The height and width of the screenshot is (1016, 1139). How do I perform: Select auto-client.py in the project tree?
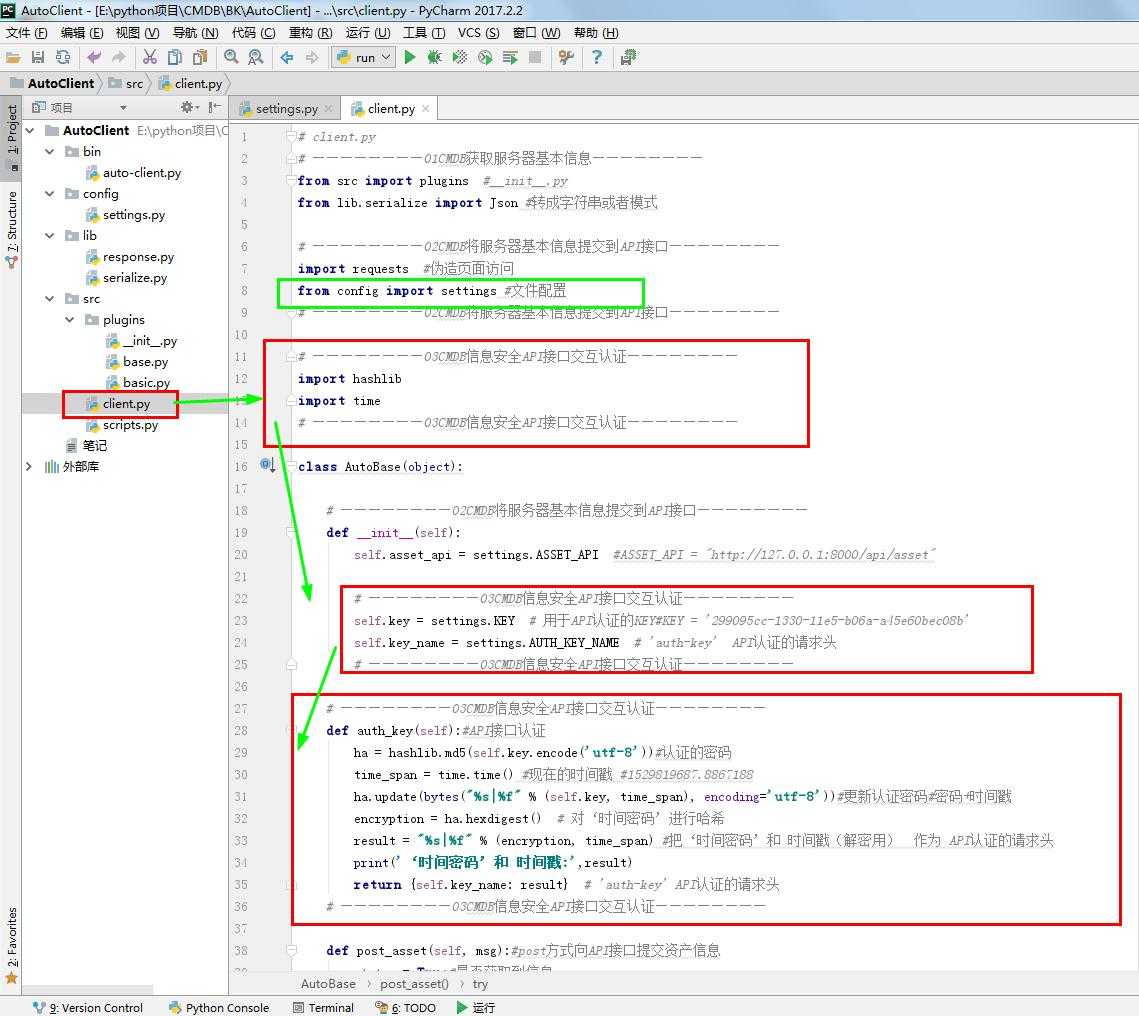134,173
